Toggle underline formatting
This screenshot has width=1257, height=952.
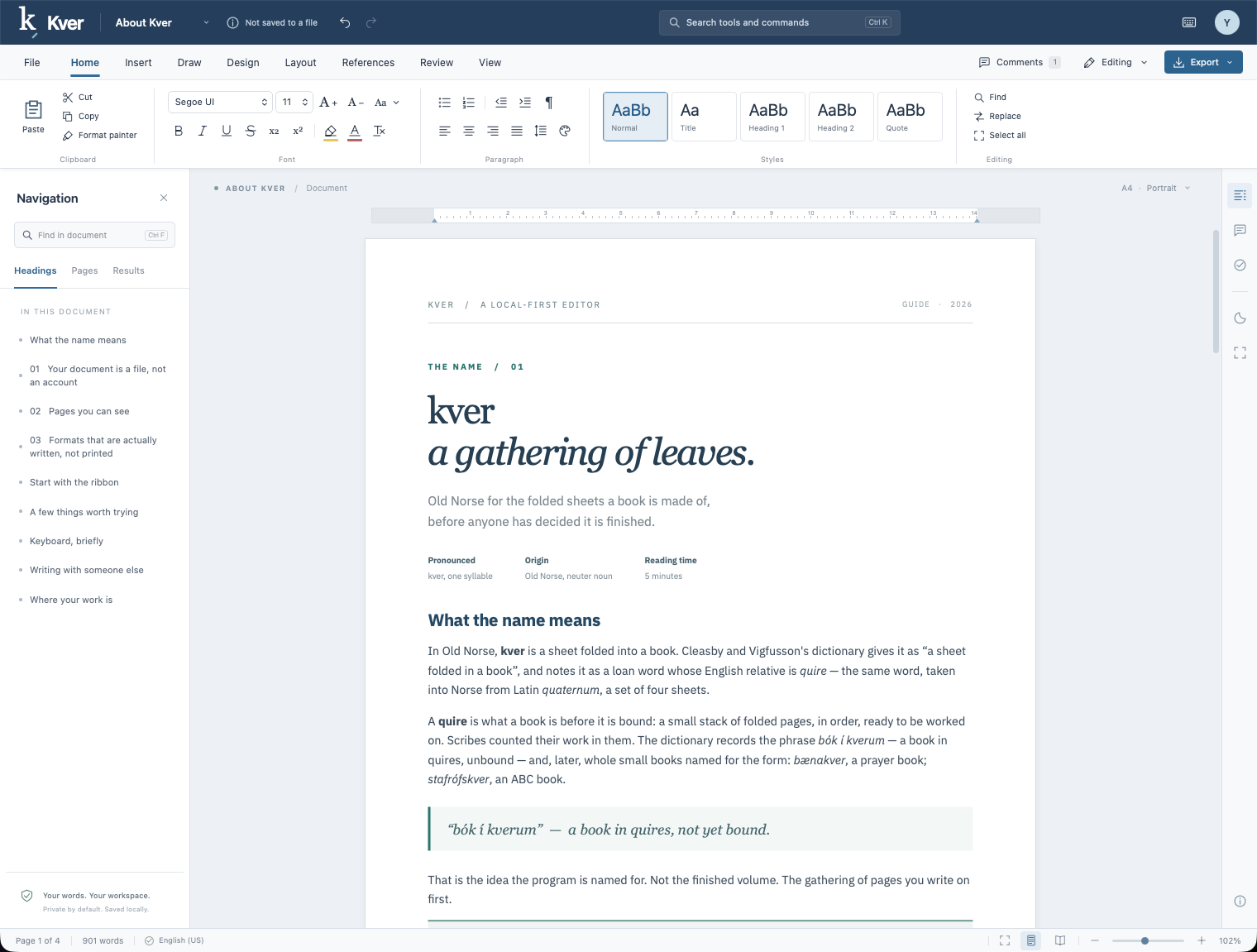227,131
